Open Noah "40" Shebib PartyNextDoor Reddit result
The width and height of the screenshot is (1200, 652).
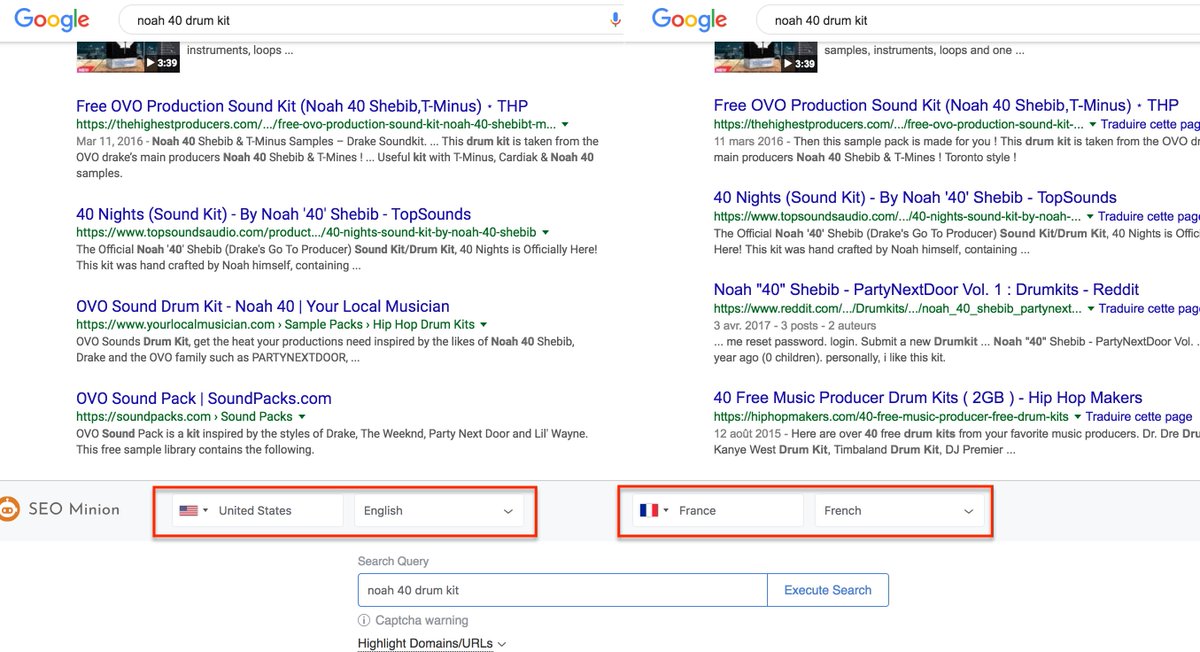coord(926,289)
